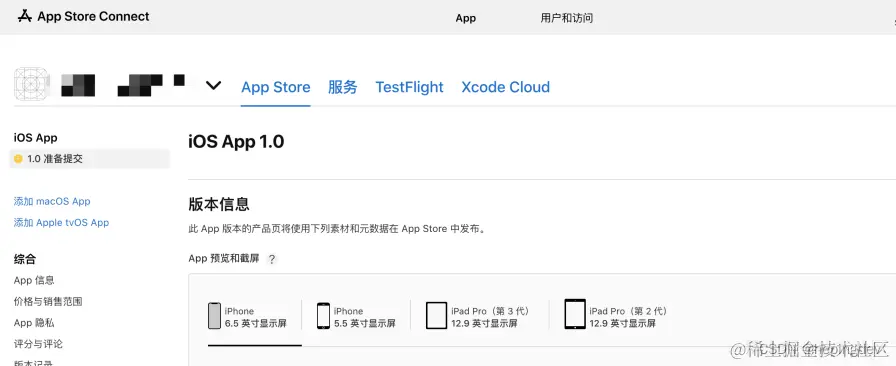
Task: Open 价格与销售范围 in sidebar
Action: pos(48,301)
